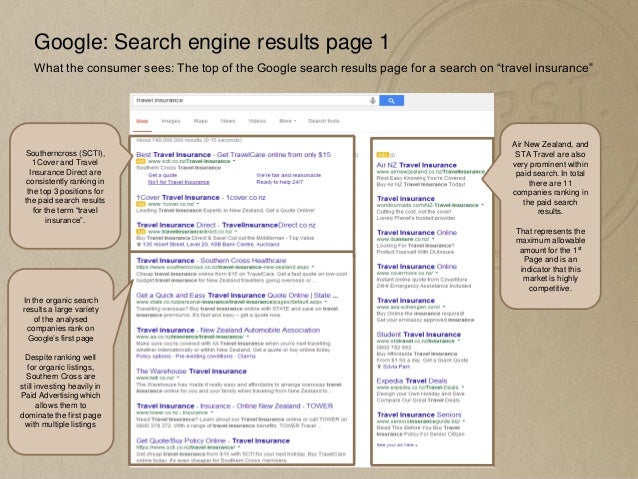Open worldnomads Travel Insurance side ad
638x479 pixels.
pos(406,199)
